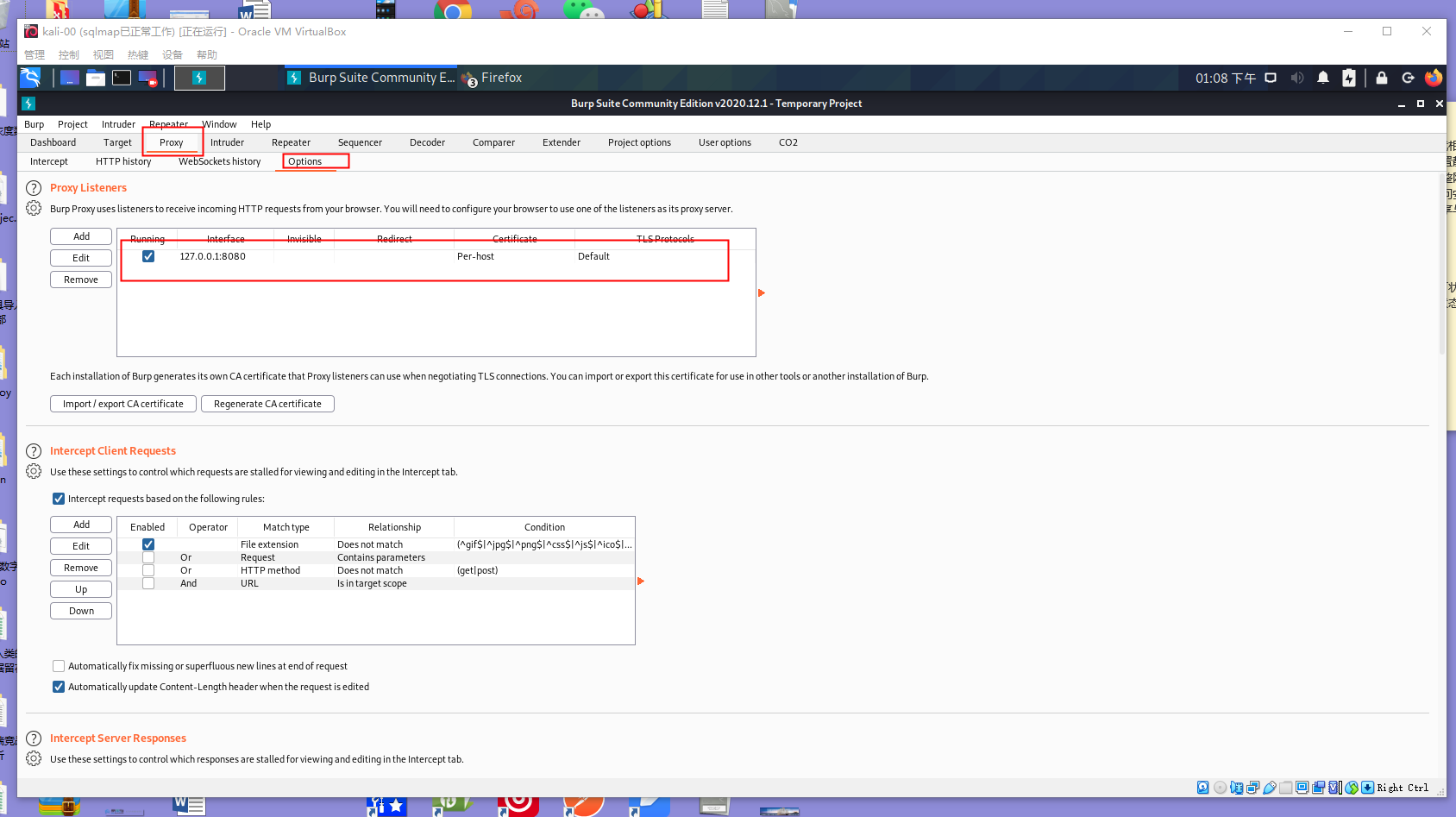Launch the terminal emulator from panel

[122, 78]
